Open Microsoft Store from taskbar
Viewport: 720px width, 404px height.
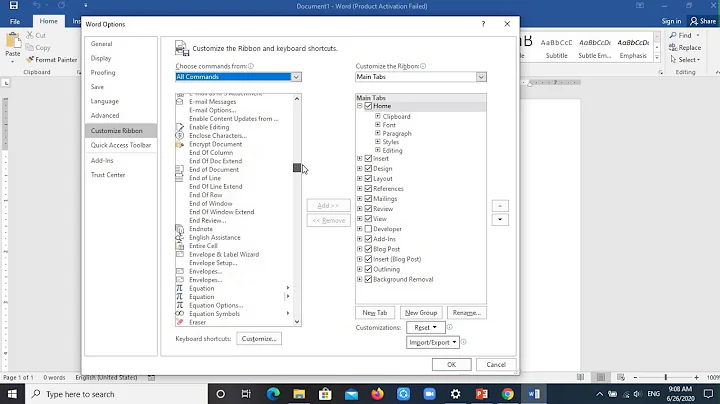325,394
